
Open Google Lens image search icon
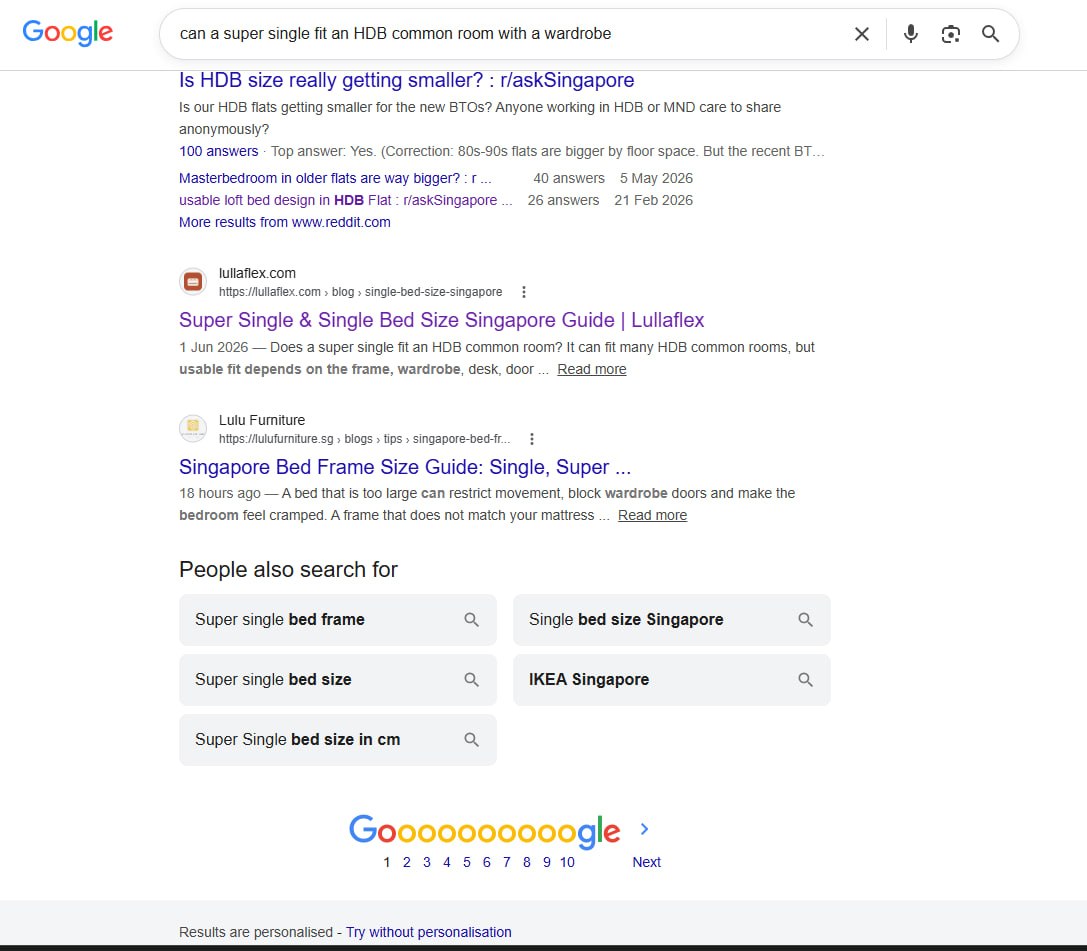click(950, 34)
